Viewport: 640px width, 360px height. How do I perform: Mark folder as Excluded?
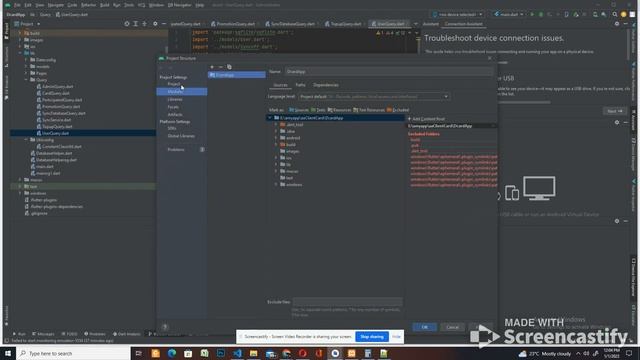pos(398,110)
